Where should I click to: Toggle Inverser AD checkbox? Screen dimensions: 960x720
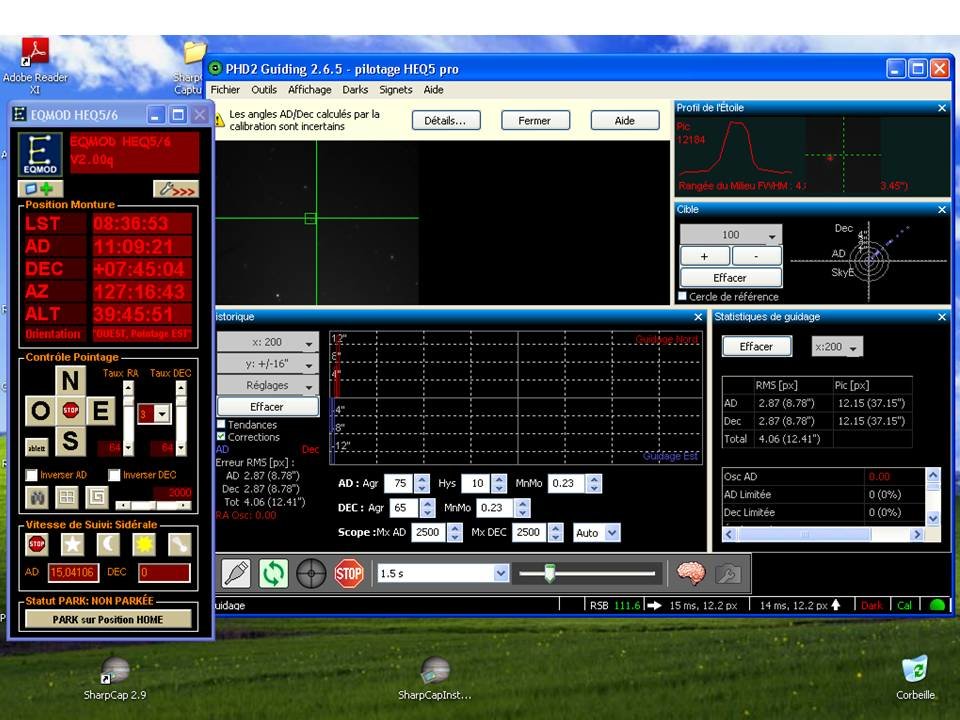[x=31, y=475]
